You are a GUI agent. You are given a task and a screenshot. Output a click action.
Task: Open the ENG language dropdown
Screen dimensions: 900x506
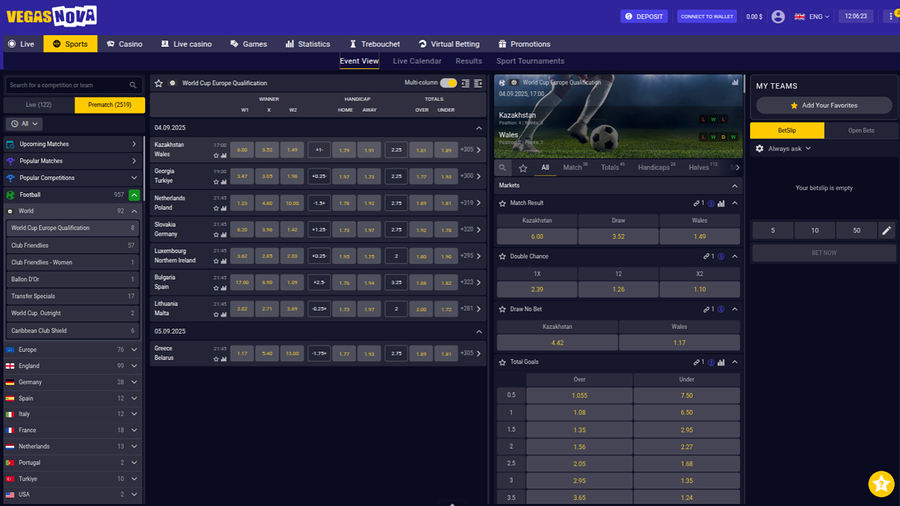(x=812, y=17)
